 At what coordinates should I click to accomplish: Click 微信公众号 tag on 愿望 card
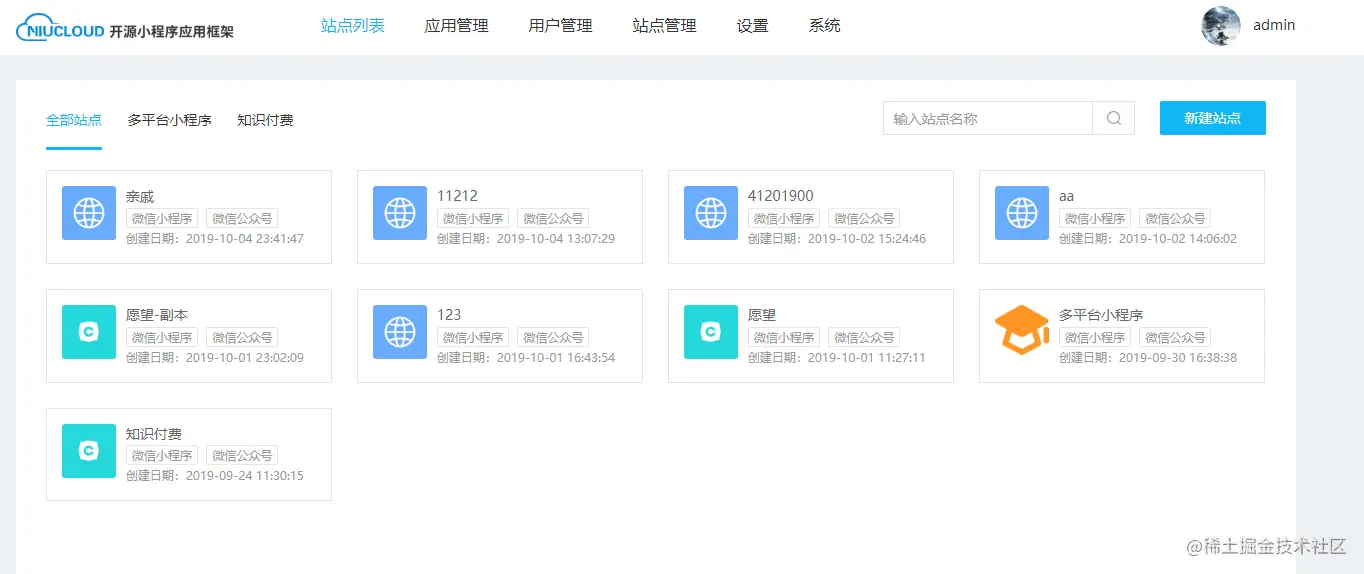pyautogui.click(x=864, y=337)
